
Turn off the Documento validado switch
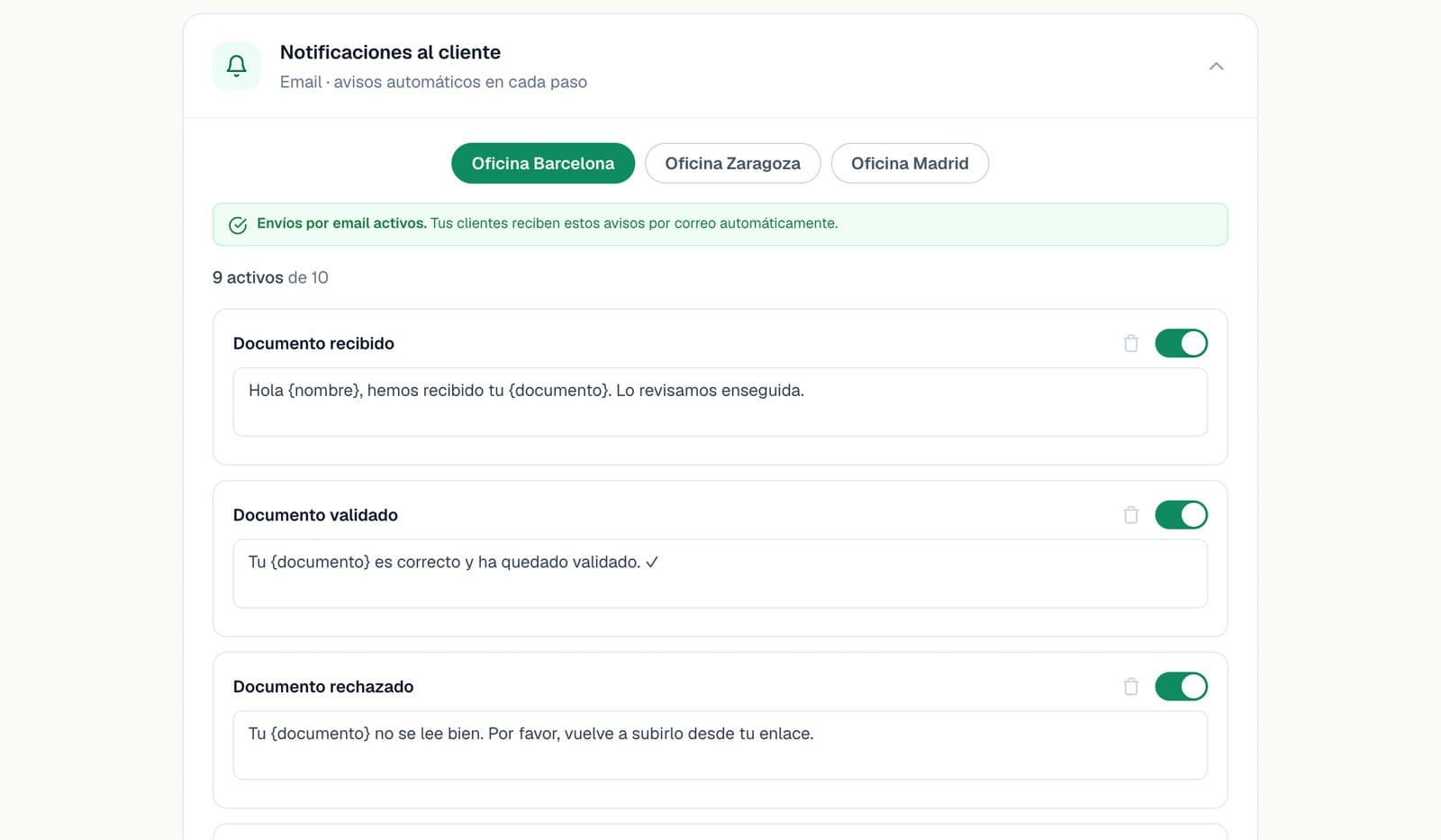tap(1181, 515)
